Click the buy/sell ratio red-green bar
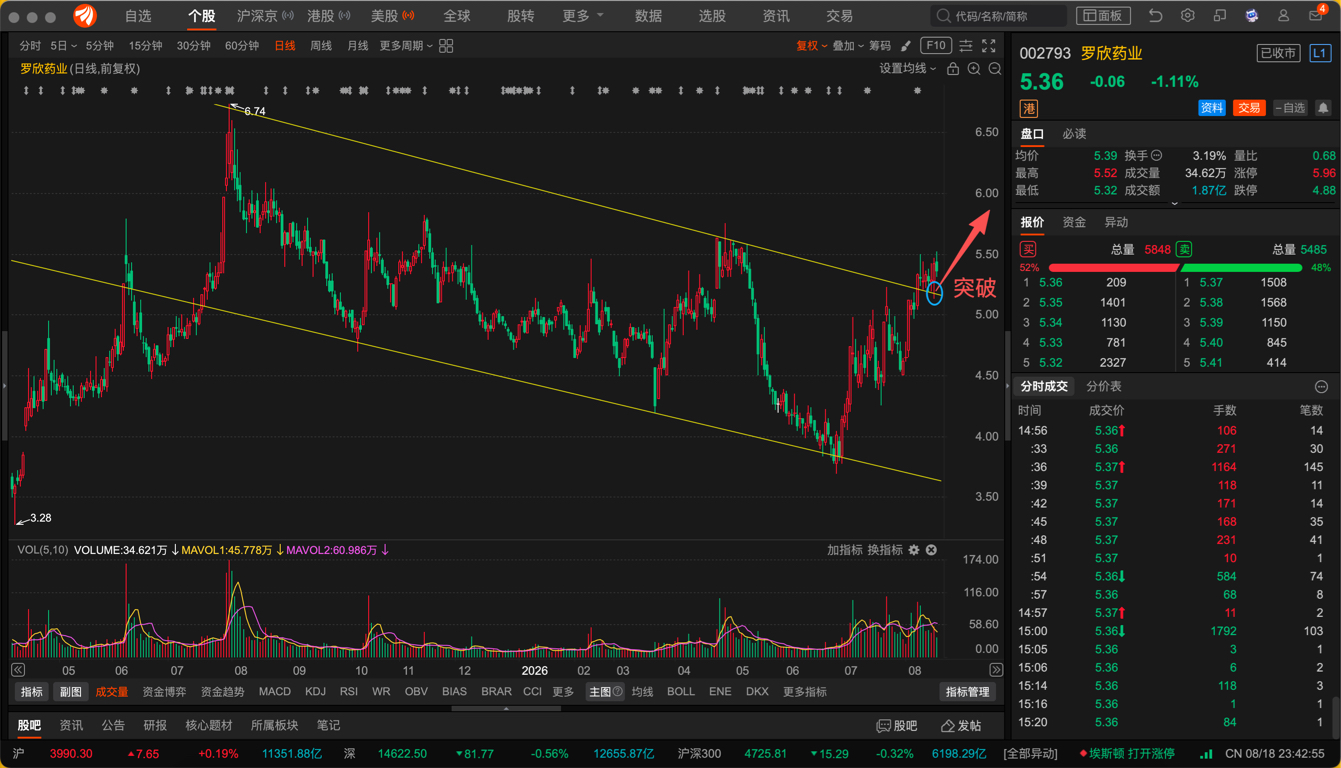 tap(1175, 268)
